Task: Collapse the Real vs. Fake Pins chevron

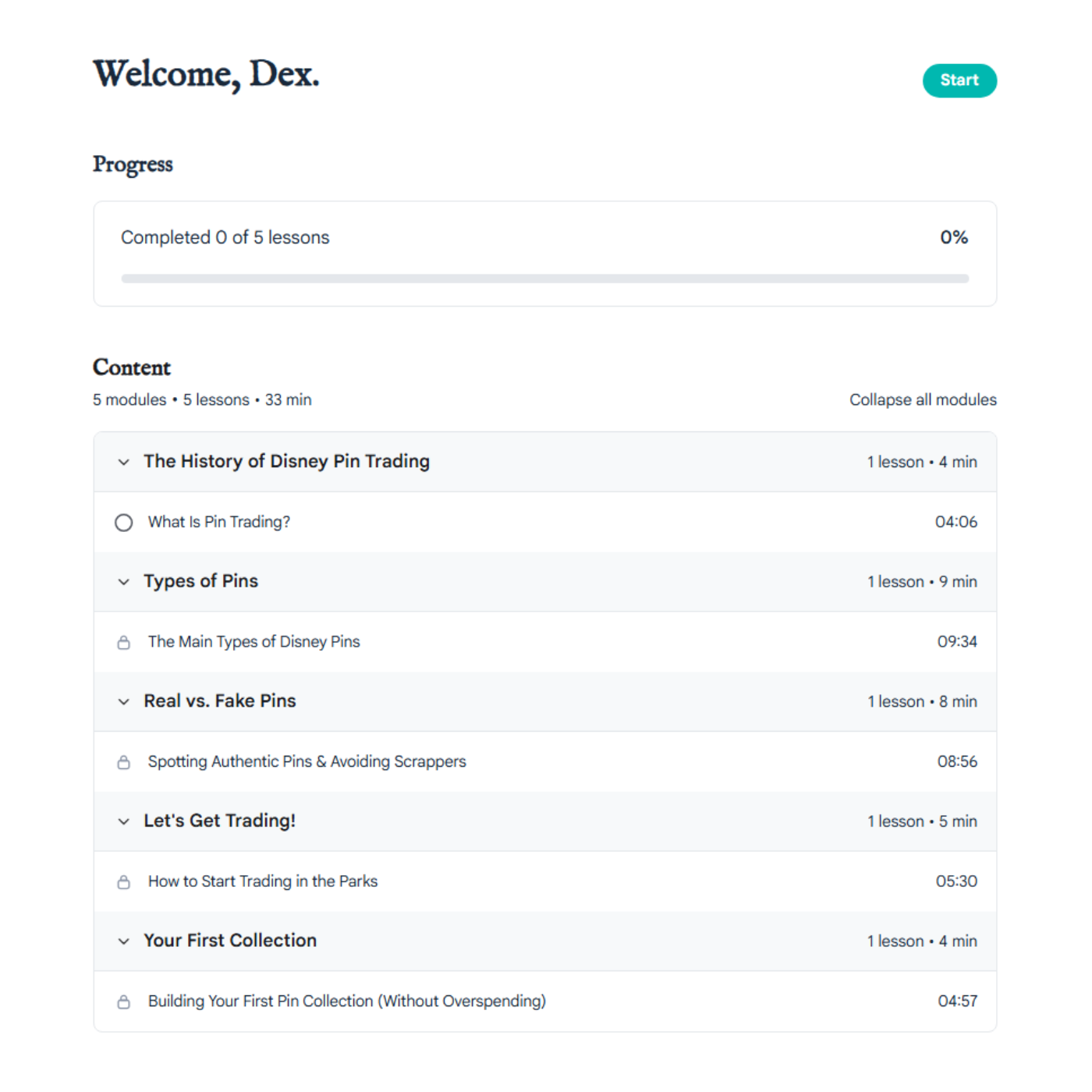Action: click(123, 701)
